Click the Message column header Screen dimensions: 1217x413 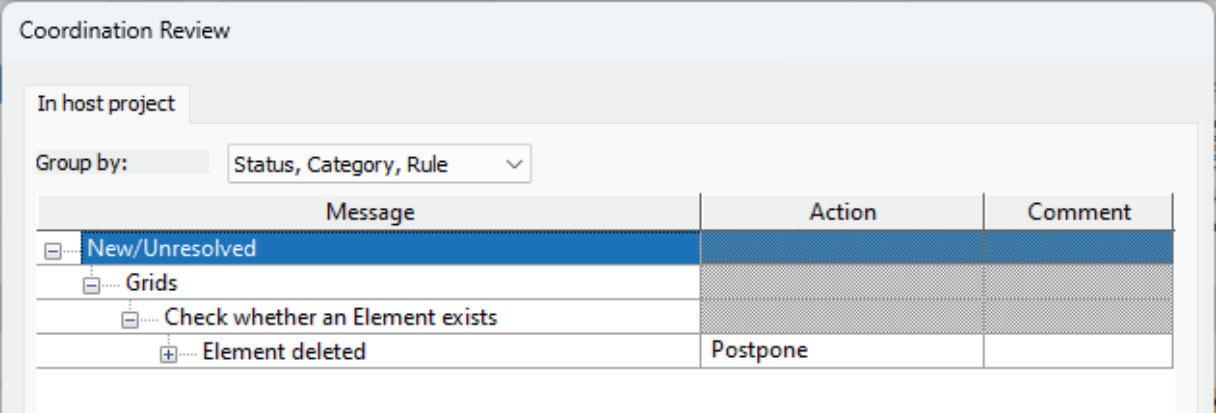pos(369,212)
